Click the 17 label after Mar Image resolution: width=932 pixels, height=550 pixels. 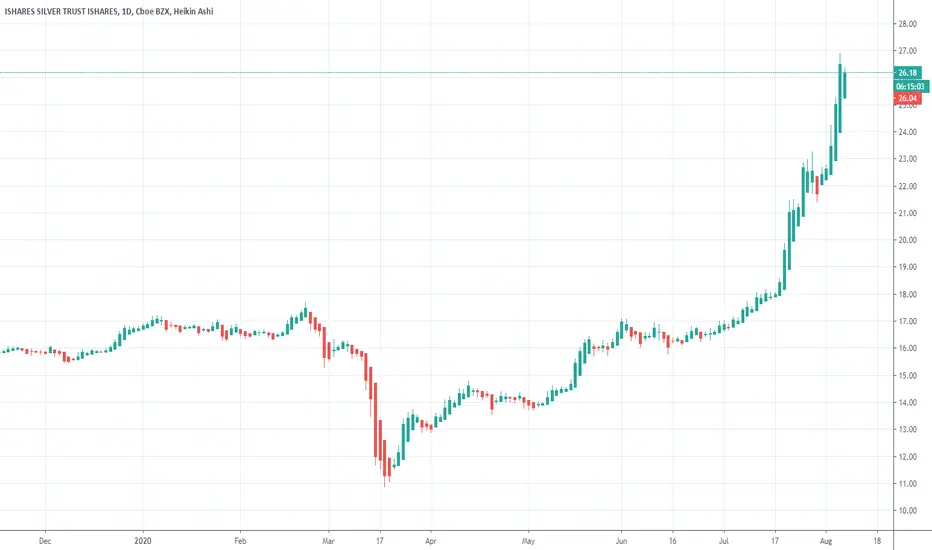click(x=380, y=540)
